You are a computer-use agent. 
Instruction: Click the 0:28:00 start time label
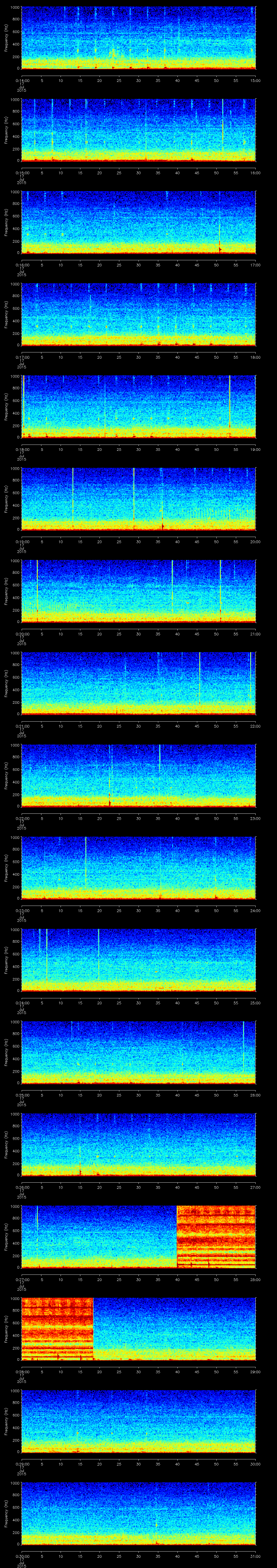pos(22,1372)
